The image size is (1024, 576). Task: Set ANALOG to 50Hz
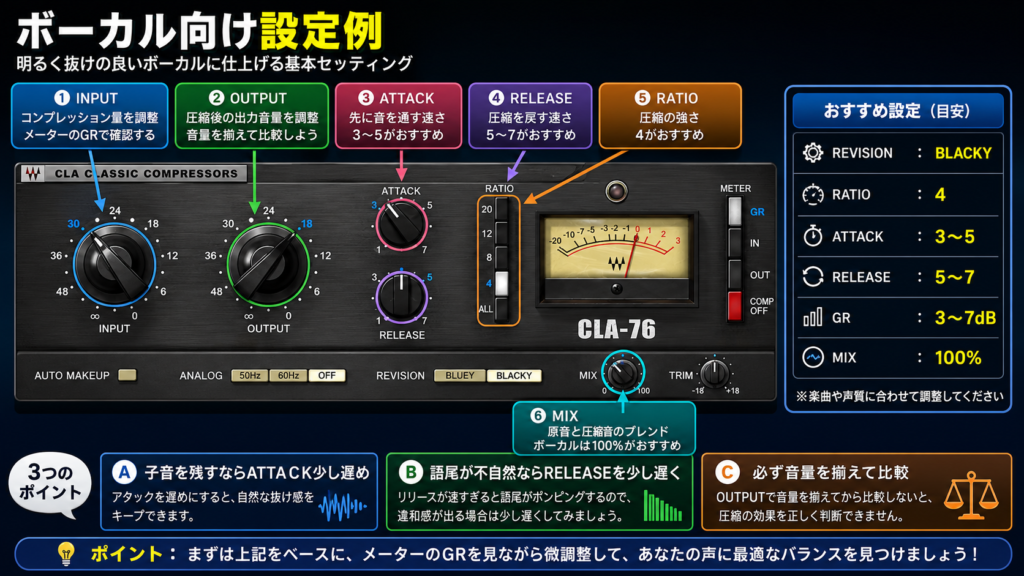tap(249, 376)
